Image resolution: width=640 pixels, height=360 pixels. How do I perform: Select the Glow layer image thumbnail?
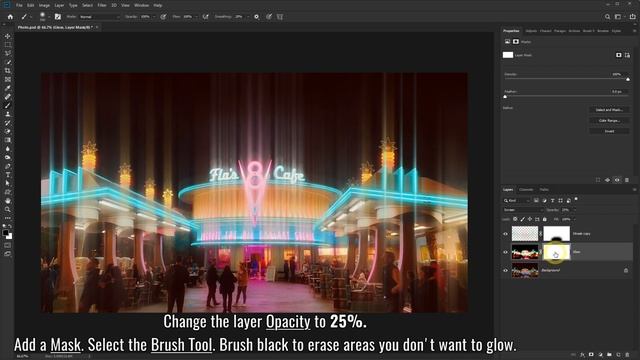[x=525, y=252]
